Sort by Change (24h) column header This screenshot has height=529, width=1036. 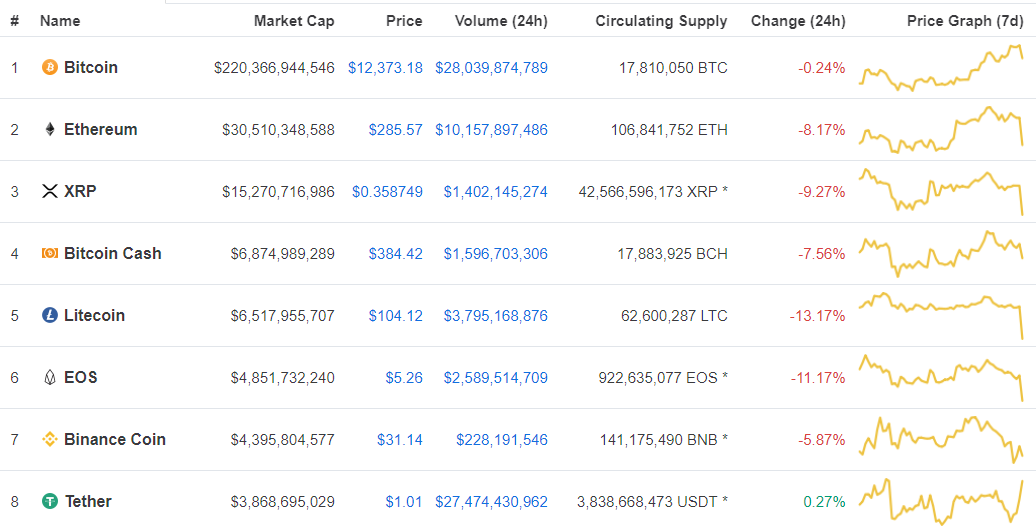tap(798, 21)
